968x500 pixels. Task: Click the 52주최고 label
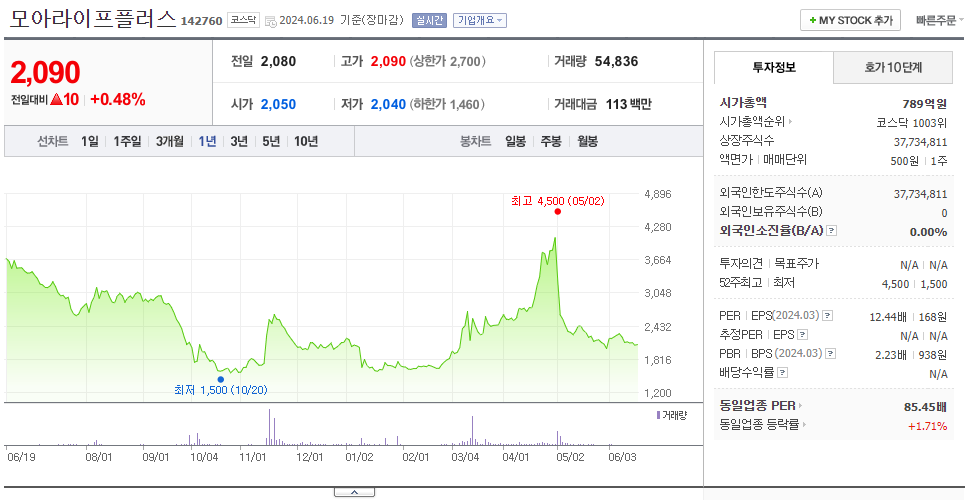(741, 283)
